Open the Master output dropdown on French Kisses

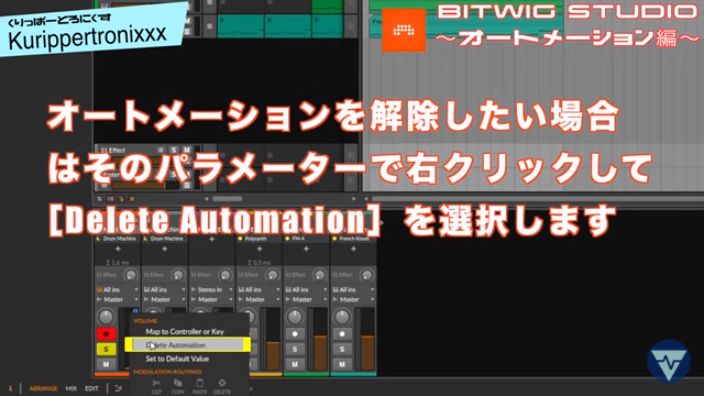353,299
